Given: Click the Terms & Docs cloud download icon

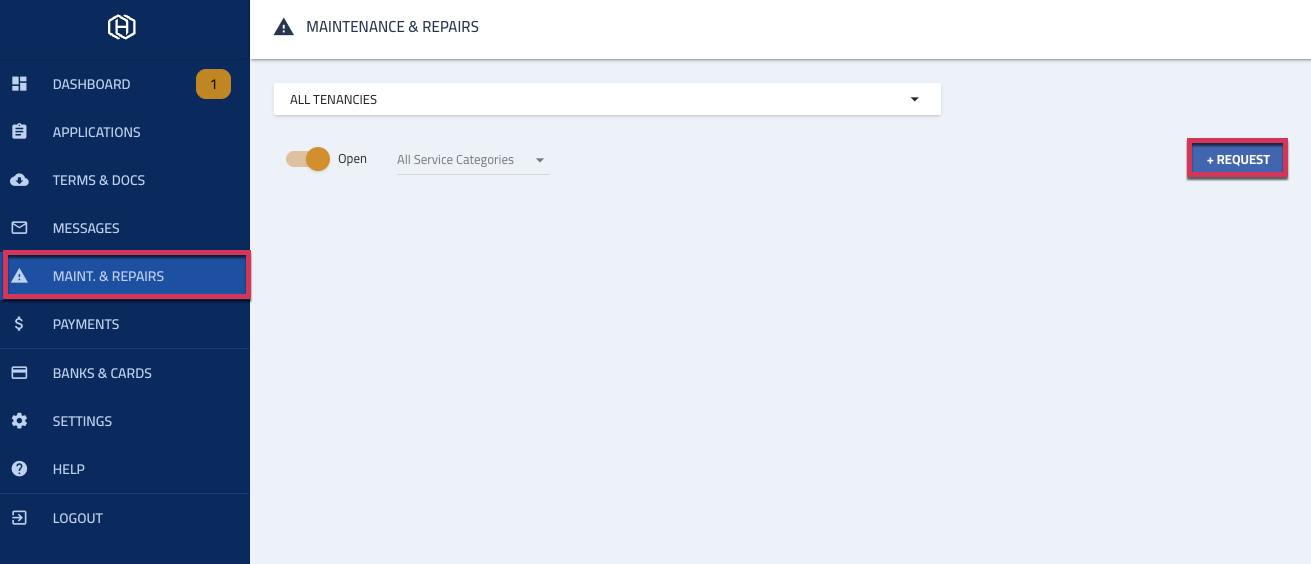Looking at the screenshot, I should point(19,180).
